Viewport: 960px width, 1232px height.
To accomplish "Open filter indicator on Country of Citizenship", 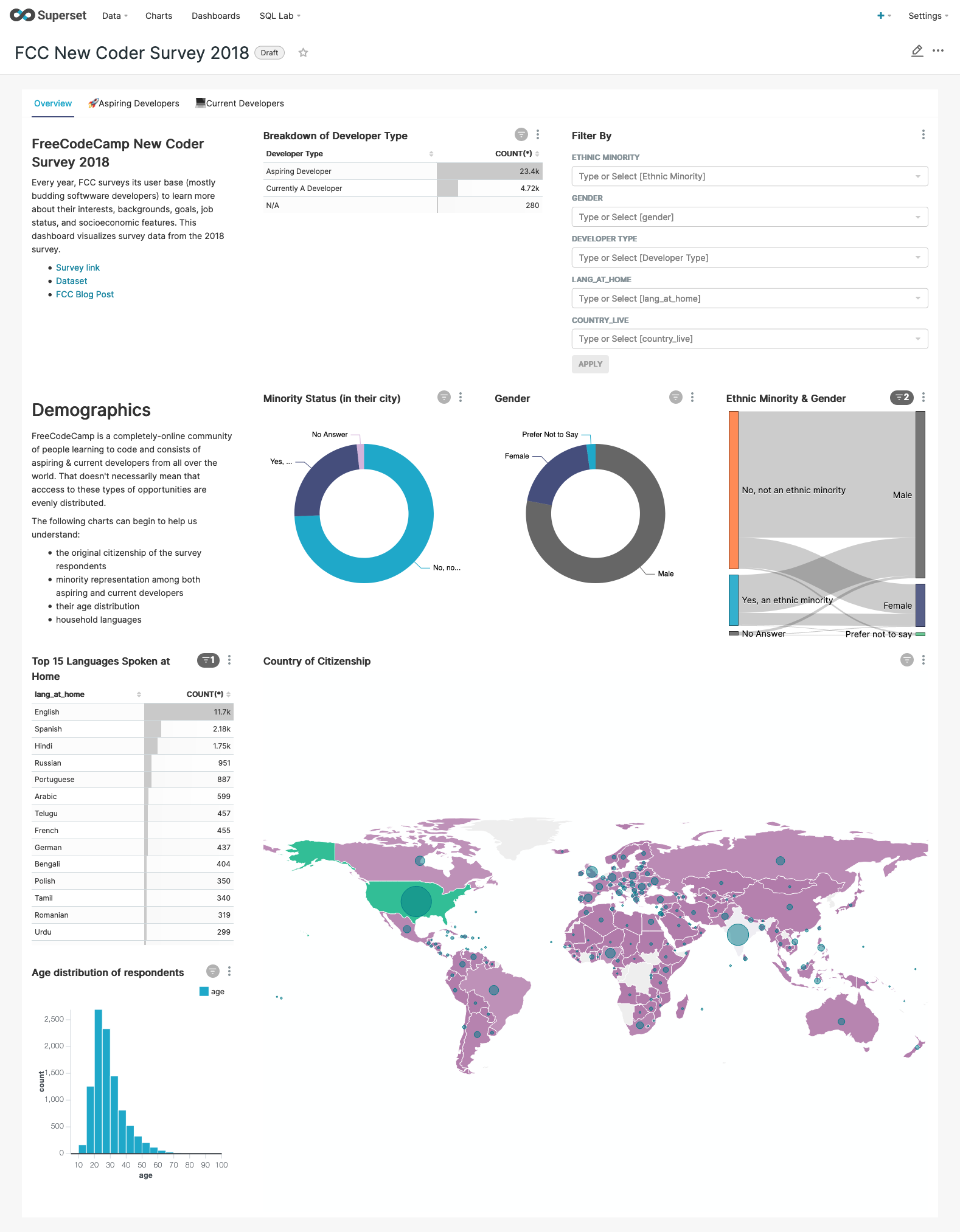I will pos(907,660).
